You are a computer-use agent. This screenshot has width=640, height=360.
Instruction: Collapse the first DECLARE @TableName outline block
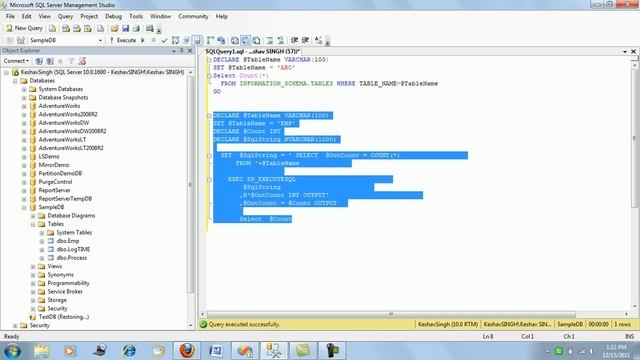(209, 60)
